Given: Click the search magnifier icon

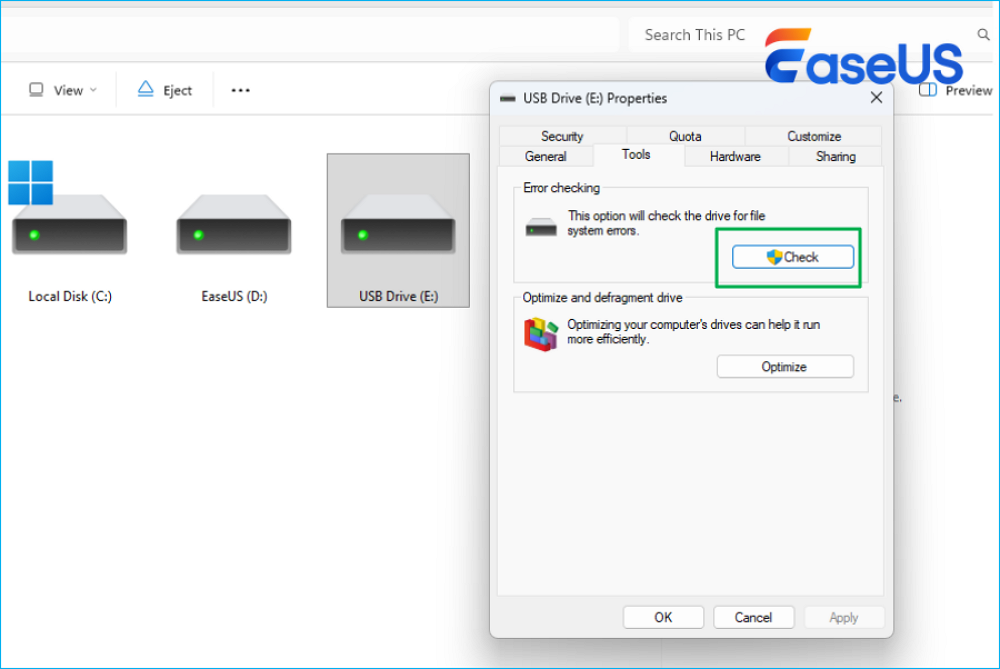Looking at the screenshot, I should click(983, 35).
